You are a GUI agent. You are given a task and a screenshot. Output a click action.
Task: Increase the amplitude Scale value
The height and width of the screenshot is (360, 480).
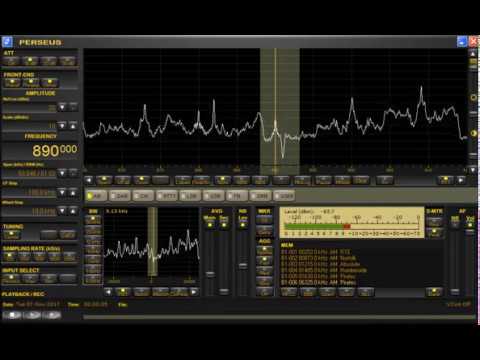(73, 126)
